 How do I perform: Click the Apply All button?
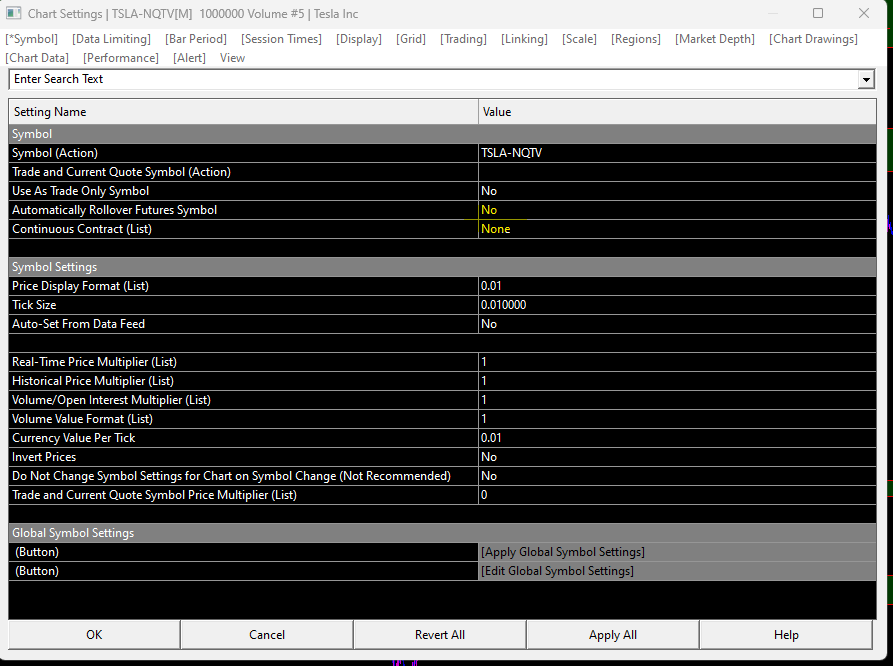click(x=613, y=635)
